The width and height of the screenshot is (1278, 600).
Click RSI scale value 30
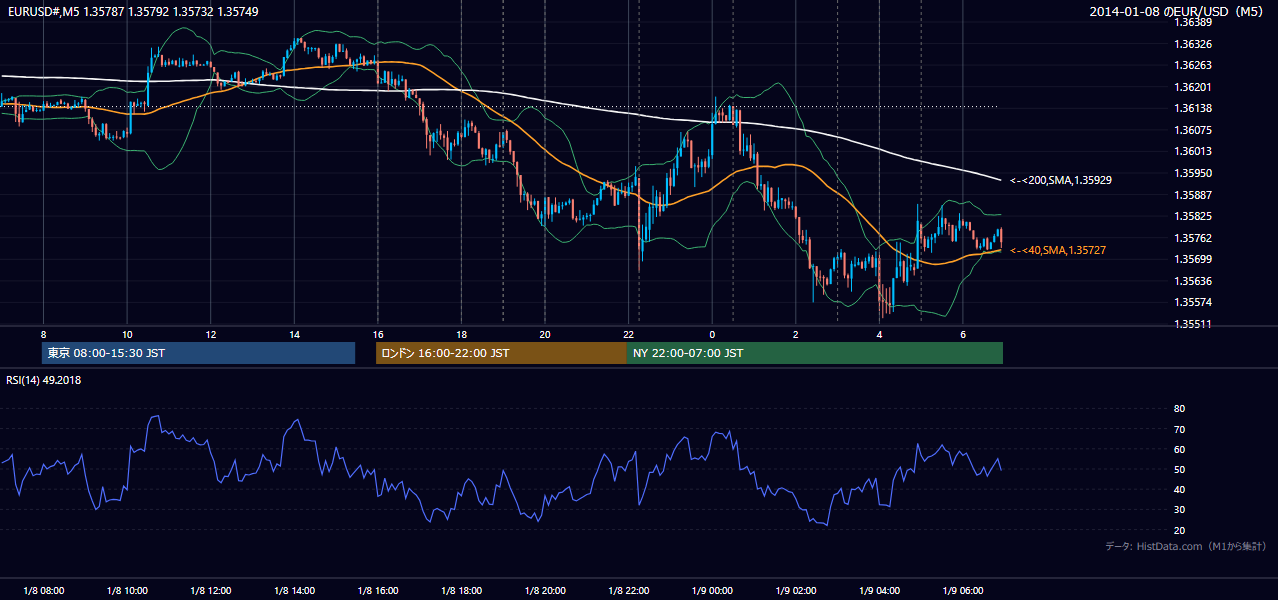pos(1179,510)
